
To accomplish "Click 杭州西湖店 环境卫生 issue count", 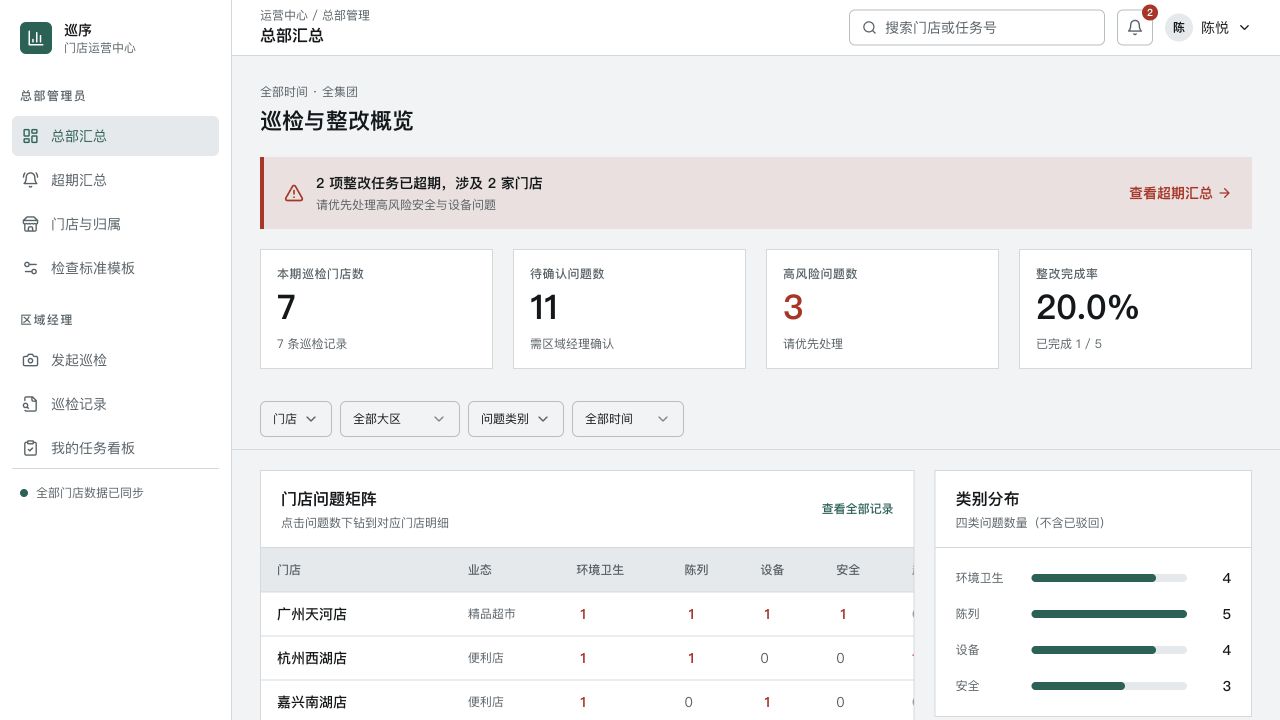I will pos(583,658).
